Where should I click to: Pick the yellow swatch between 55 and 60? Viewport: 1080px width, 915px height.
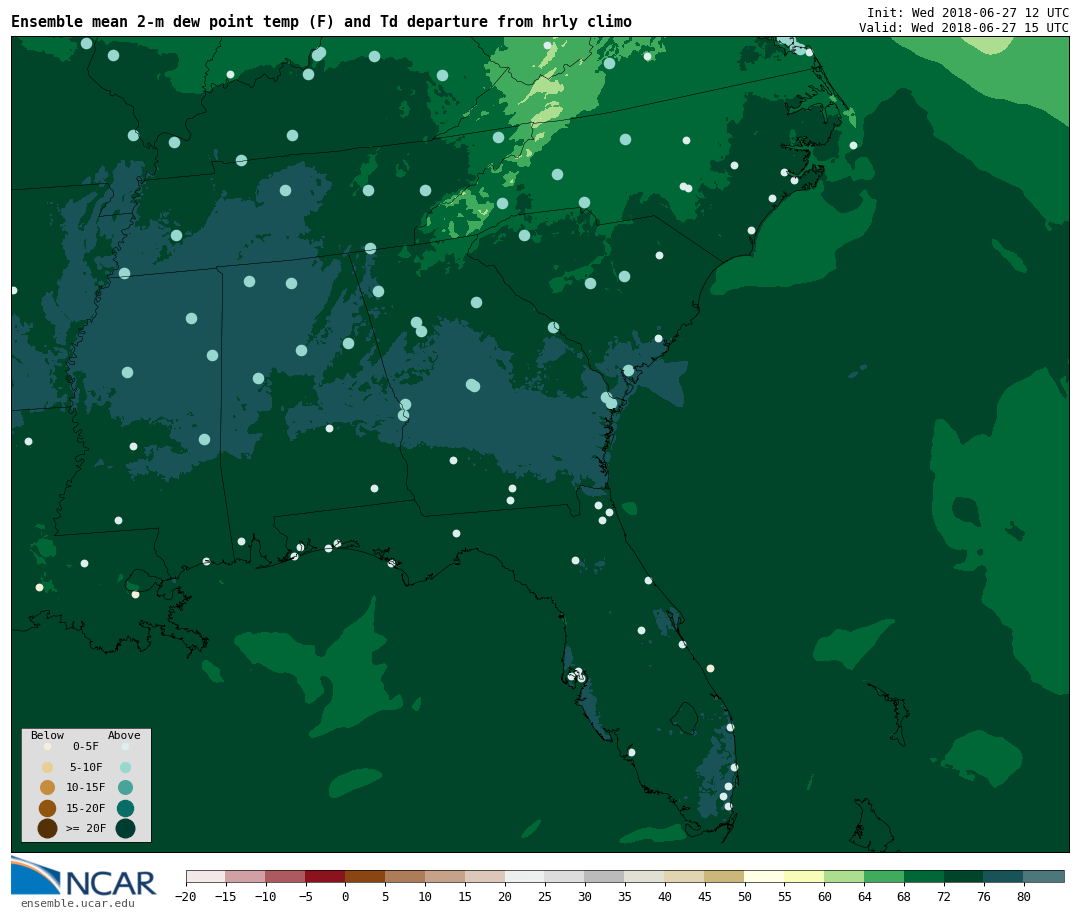click(805, 876)
